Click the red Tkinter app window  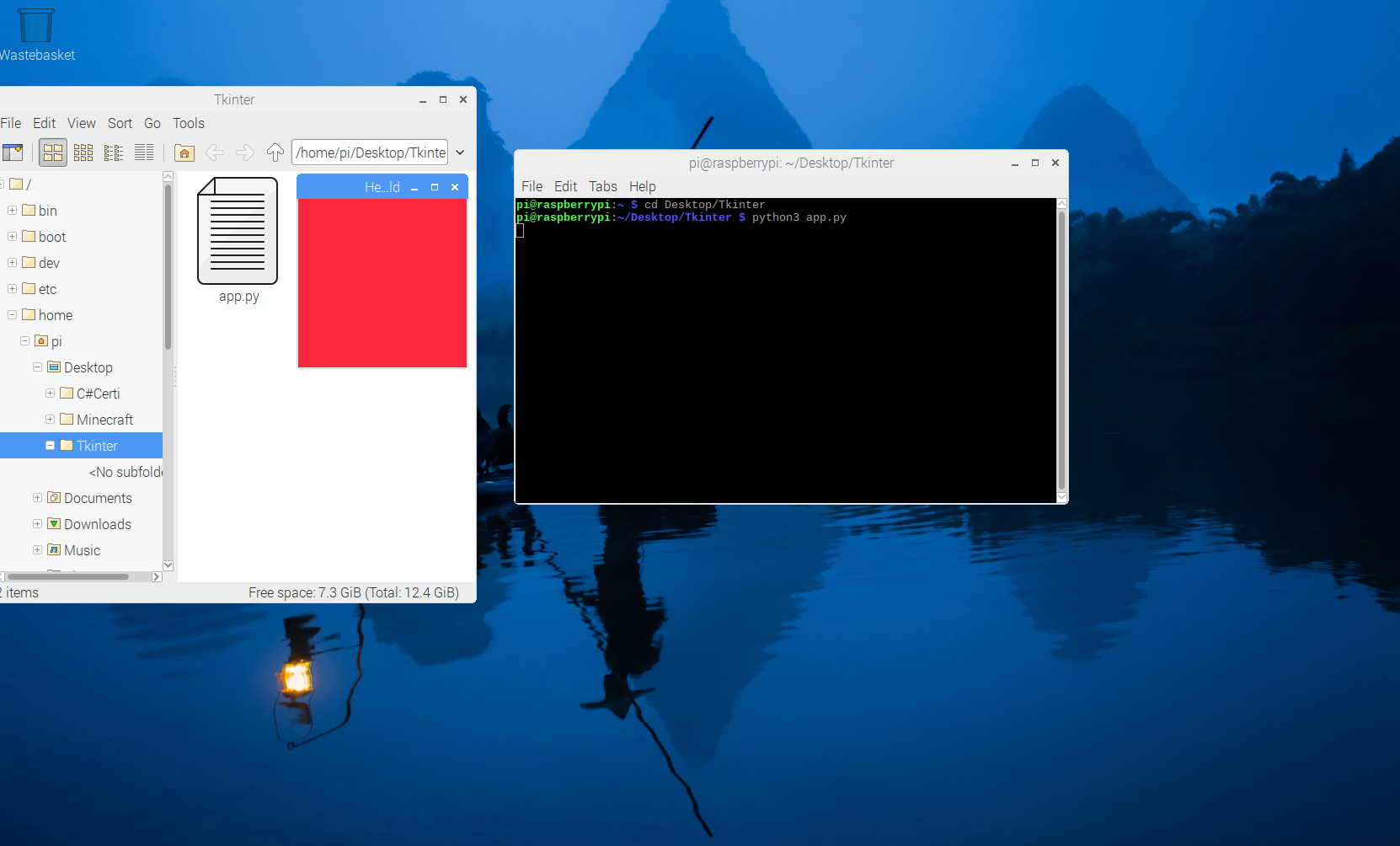382,282
